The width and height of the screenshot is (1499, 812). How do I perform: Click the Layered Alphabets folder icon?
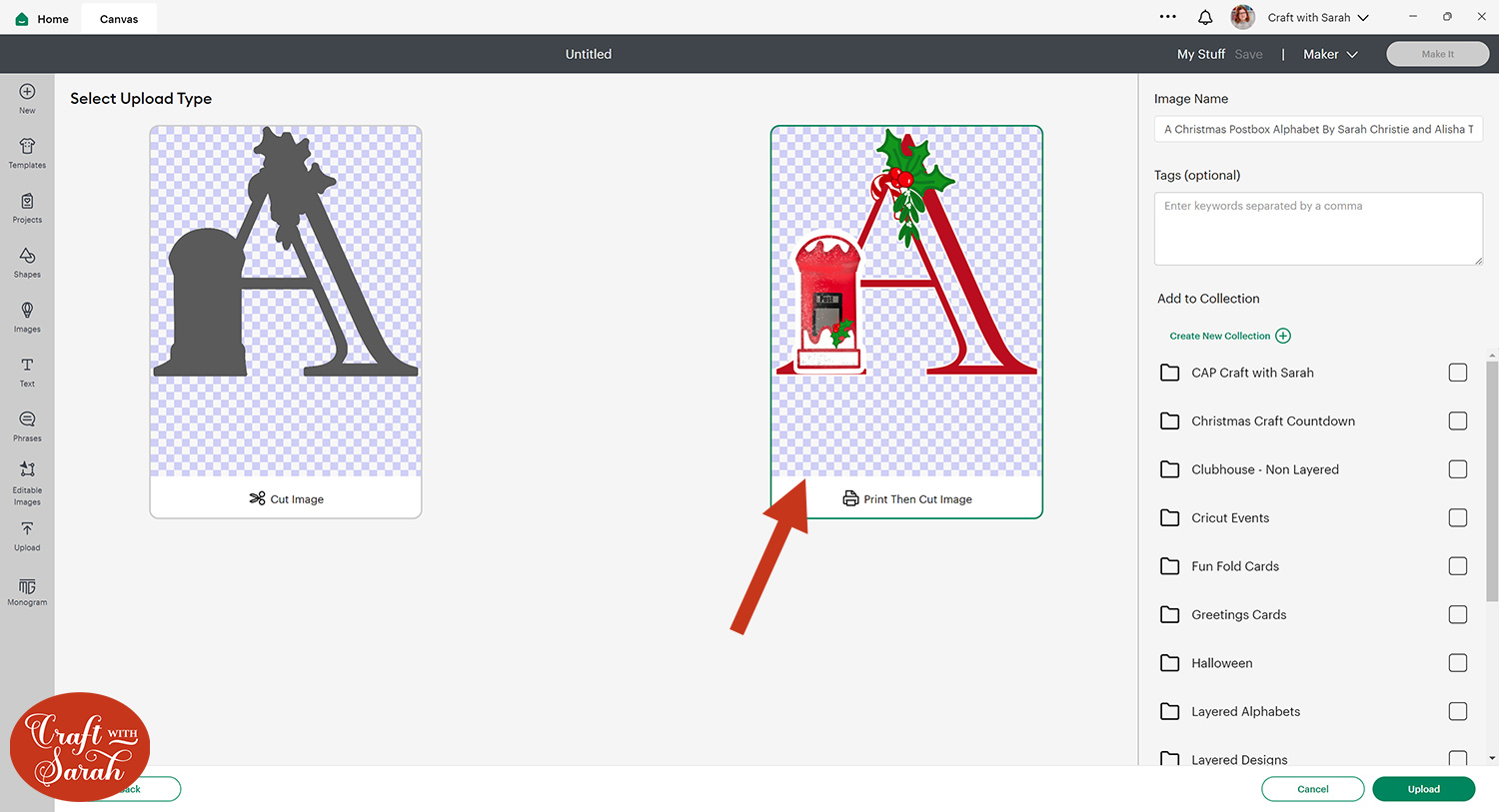click(1169, 711)
